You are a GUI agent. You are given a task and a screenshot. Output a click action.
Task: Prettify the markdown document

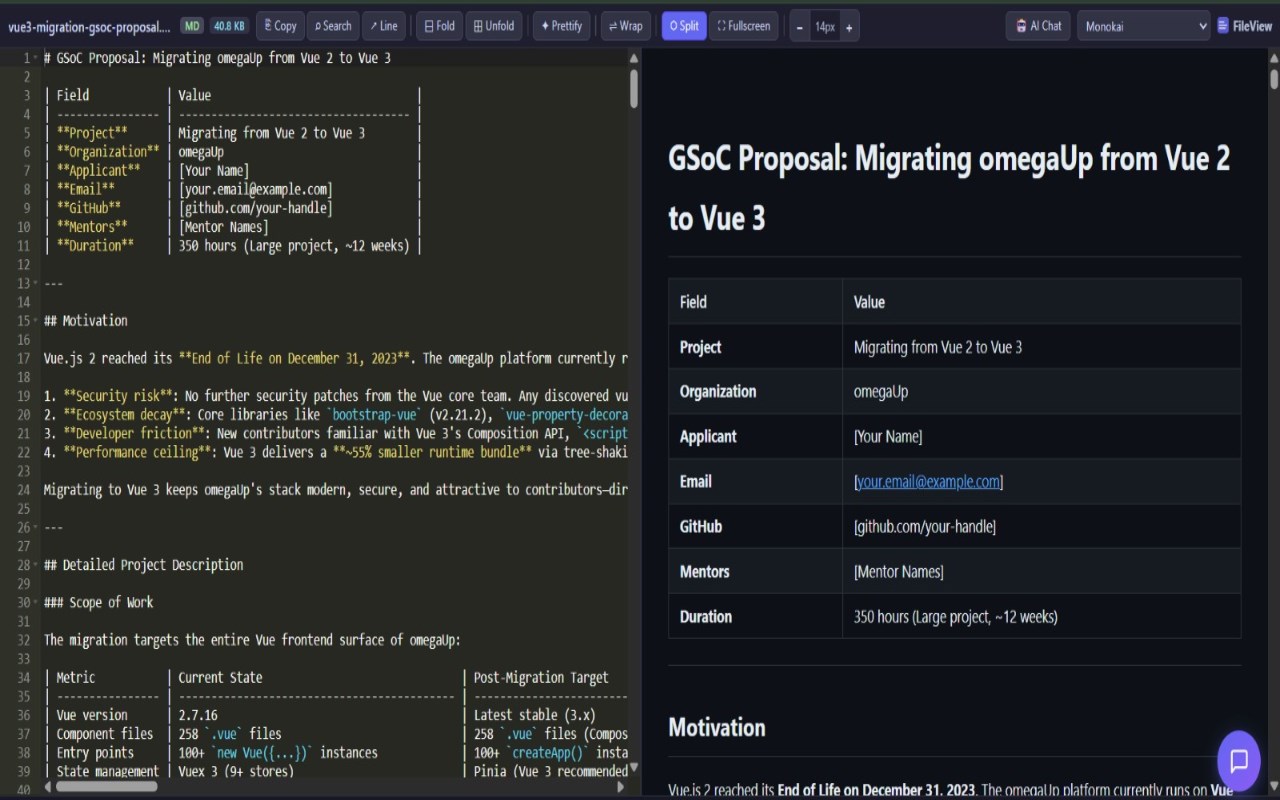[561, 26]
